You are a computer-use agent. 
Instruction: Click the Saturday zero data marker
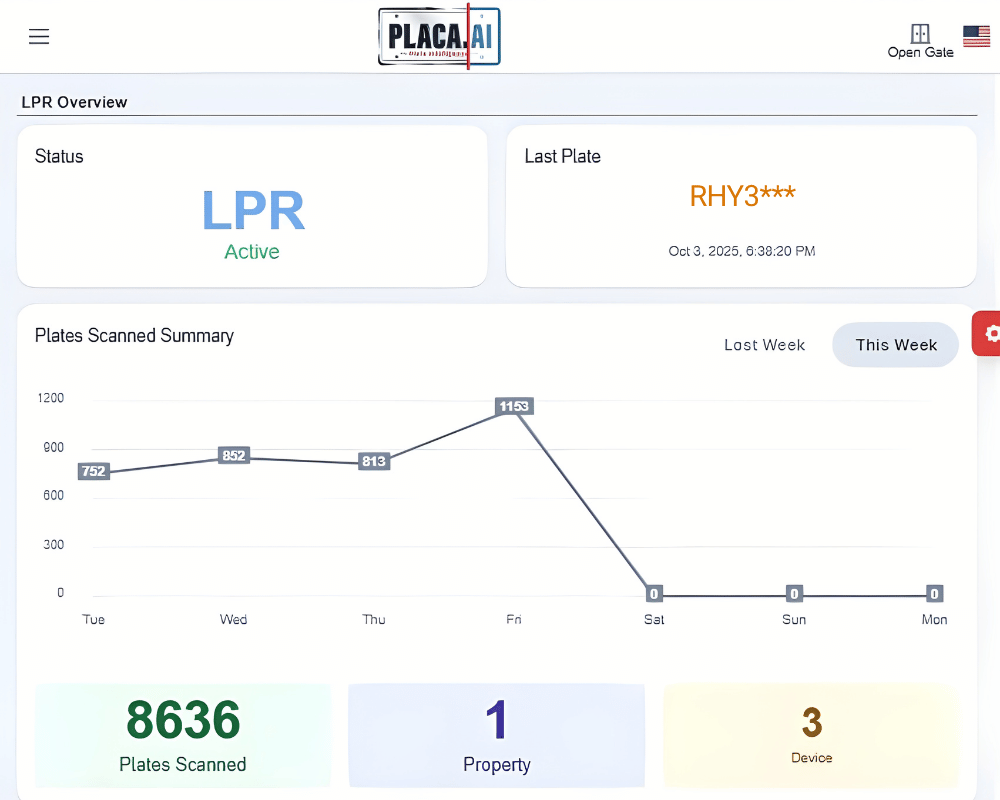click(x=654, y=594)
